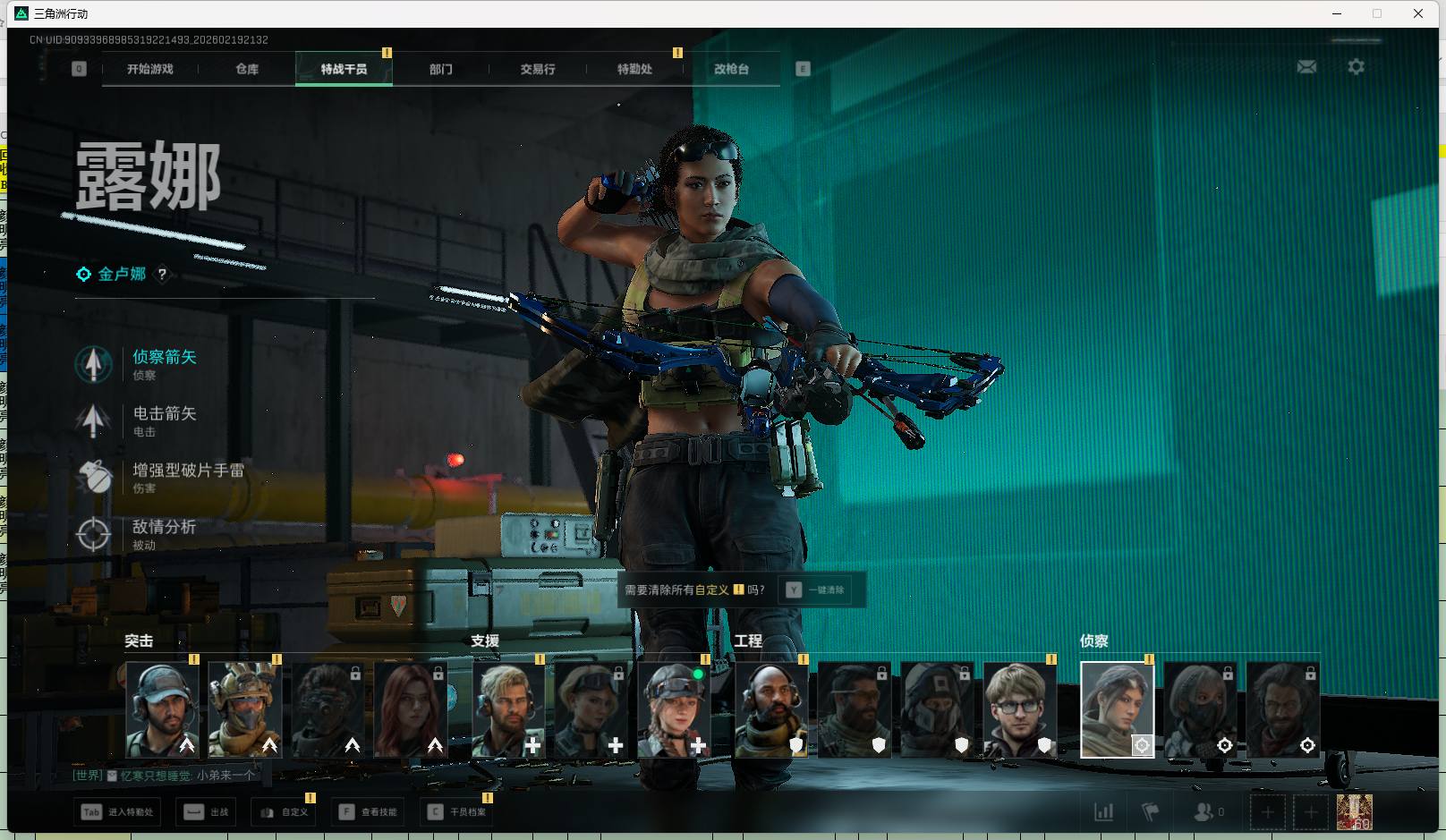Select the highlighted 露娜 portrait under 侦察
Image resolution: width=1446 pixels, height=840 pixels.
[x=1118, y=710]
